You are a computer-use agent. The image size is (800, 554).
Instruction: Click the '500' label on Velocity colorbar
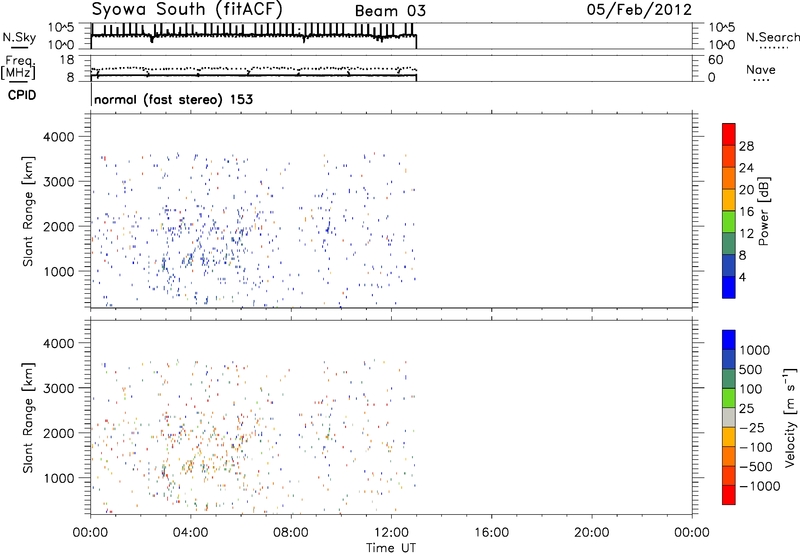(x=751, y=370)
